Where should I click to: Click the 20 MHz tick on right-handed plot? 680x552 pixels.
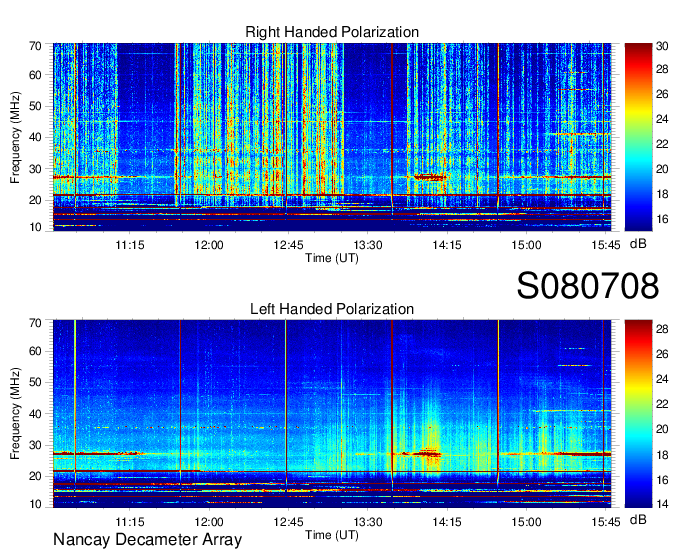[x=35, y=200]
